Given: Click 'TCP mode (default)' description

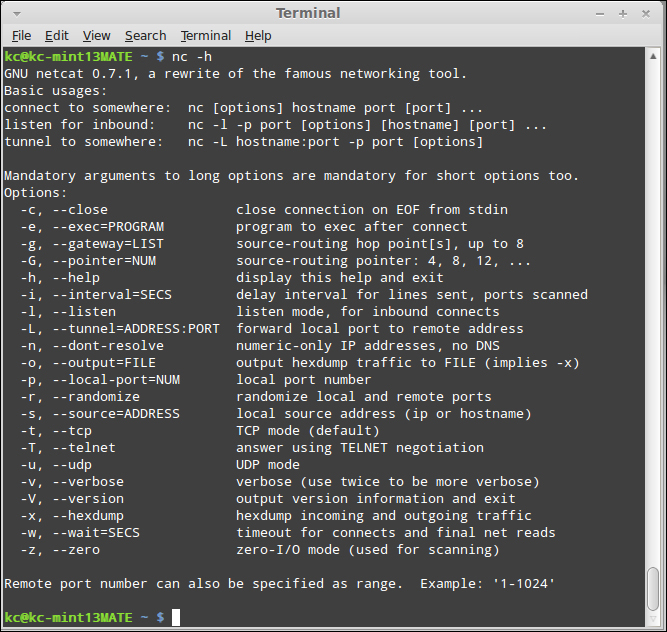Looking at the screenshot, I should (x=308, y=431).
